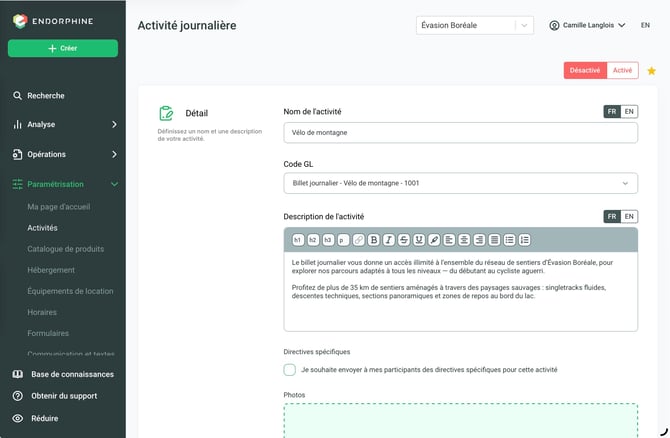
Task: Switch description language to EN
Action: click(x=629, y=216)
